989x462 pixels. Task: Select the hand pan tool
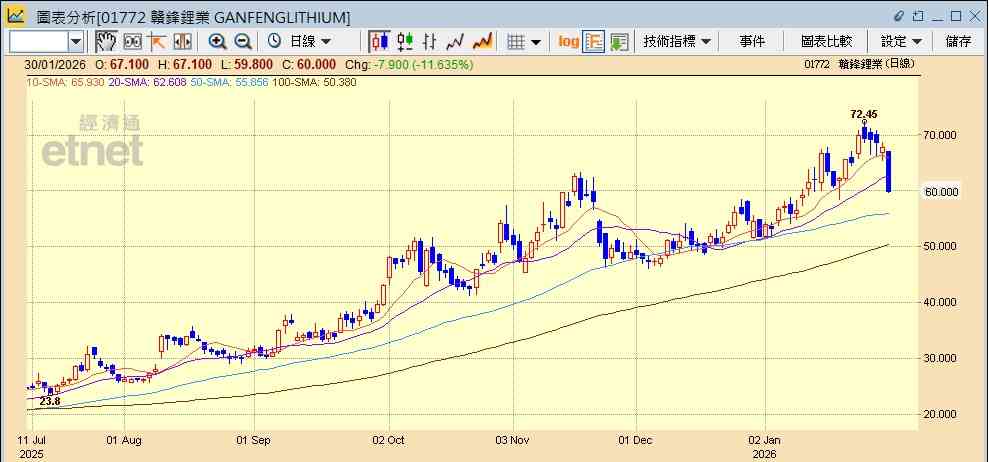106,42
